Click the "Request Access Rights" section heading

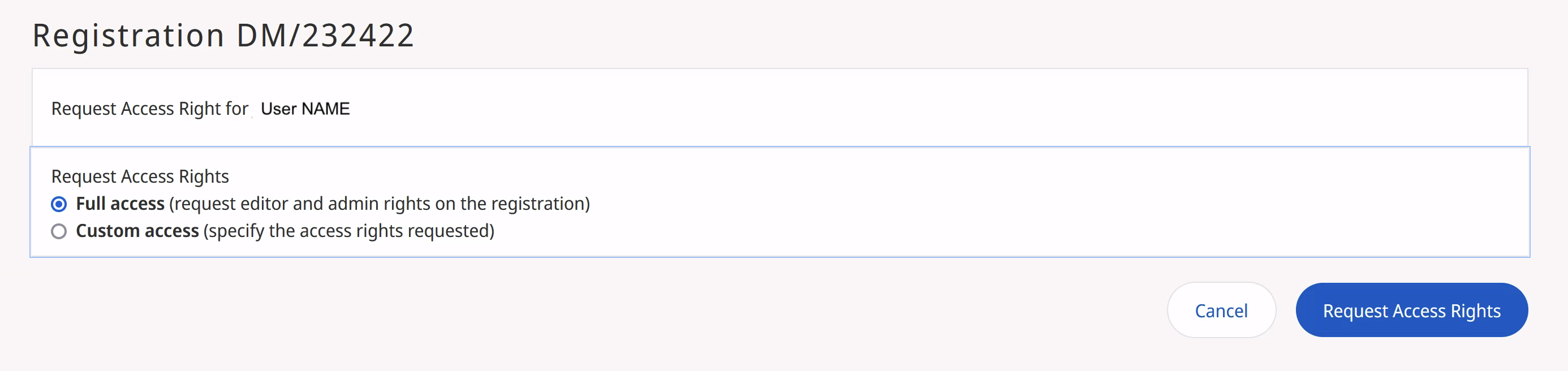tap(140, 176)
